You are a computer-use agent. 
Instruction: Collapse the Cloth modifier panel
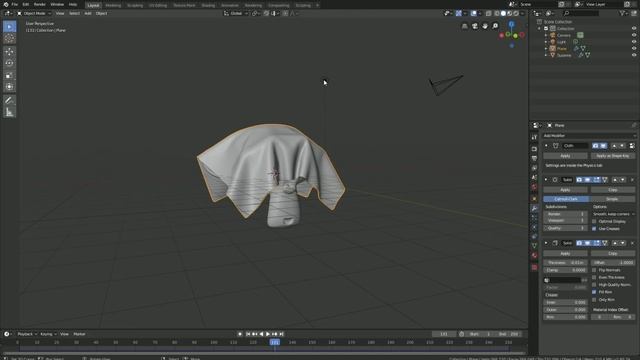(x=546, y=146)
